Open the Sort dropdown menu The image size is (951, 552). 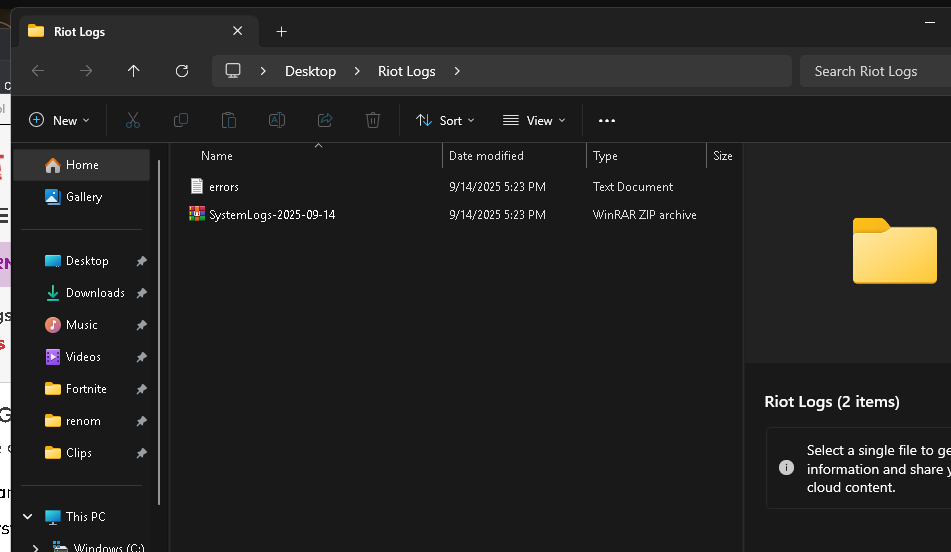(x=445, y=120)
